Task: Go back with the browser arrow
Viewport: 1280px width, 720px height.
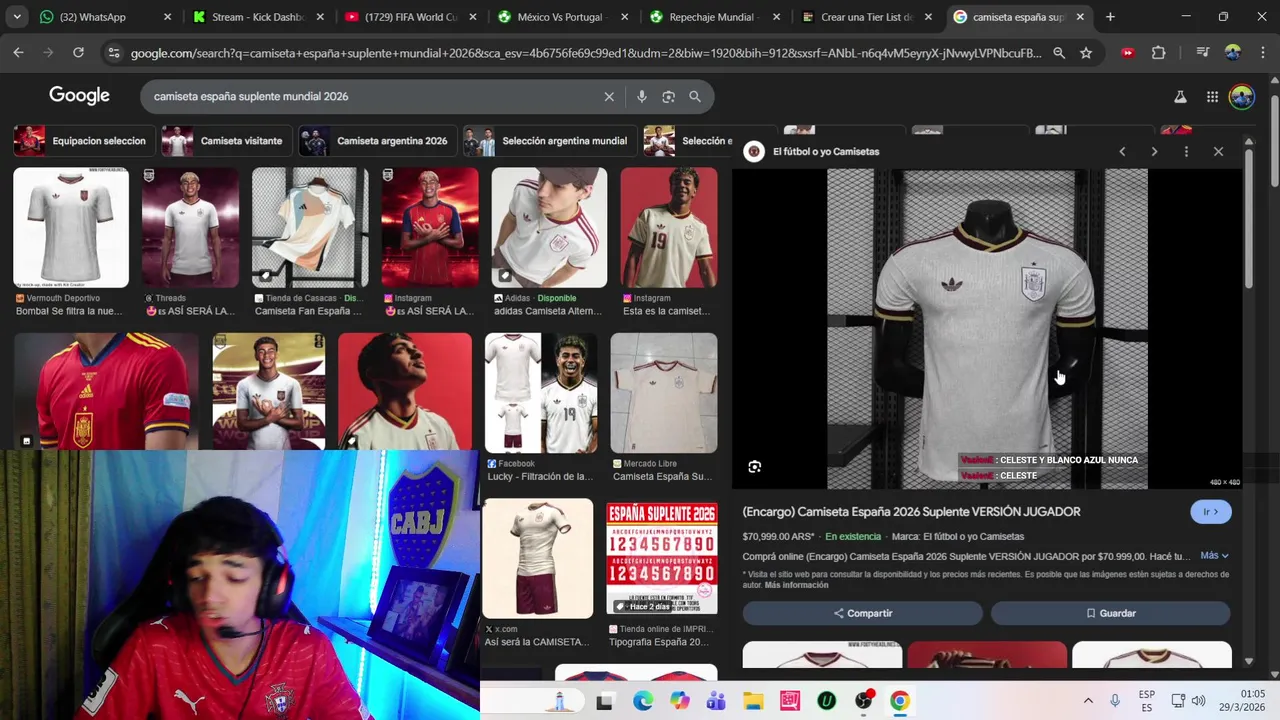Action: 18,53
